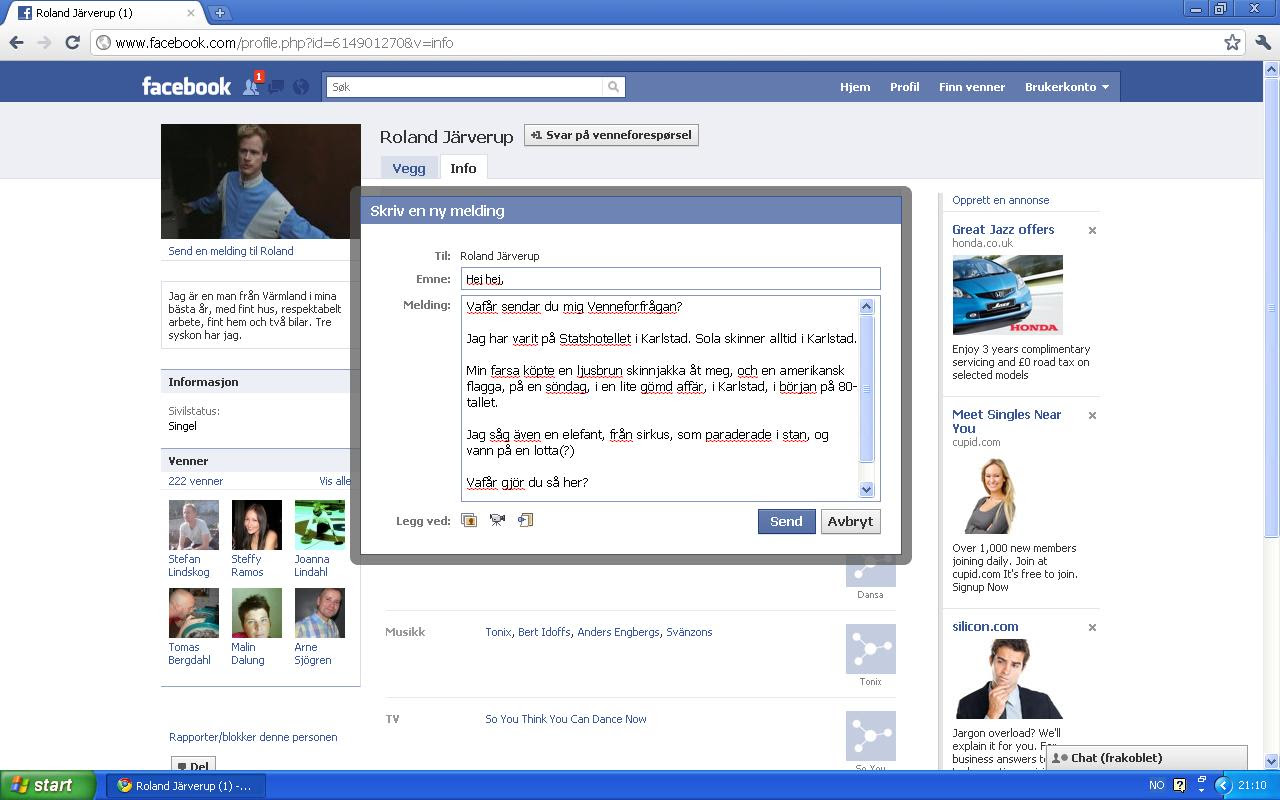
Task: Bookmark page with the star icon
Action: click(x=1232, y=42)
